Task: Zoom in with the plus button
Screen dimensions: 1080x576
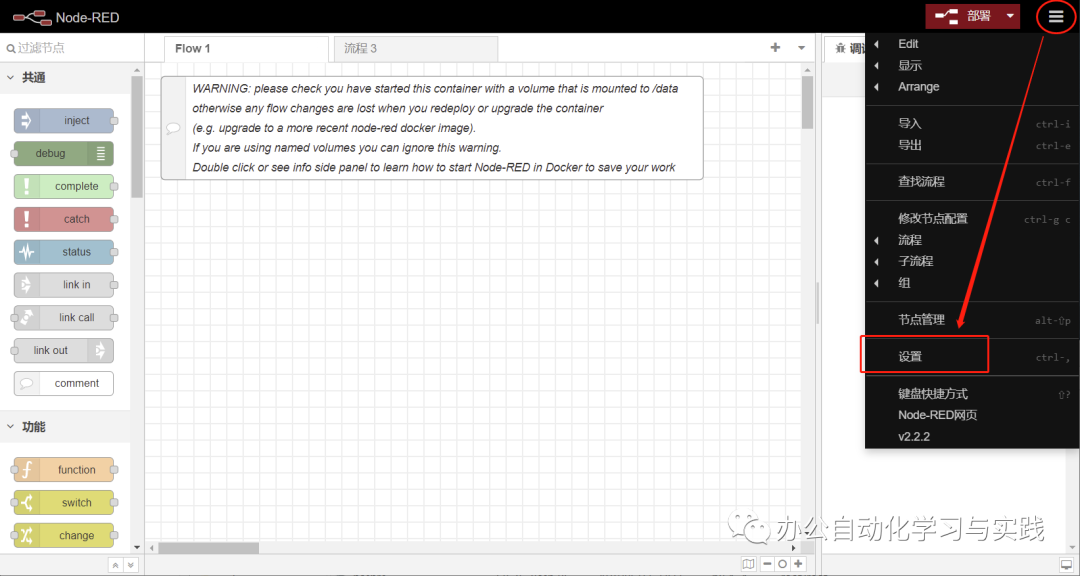Action: (x=798, y=564)
